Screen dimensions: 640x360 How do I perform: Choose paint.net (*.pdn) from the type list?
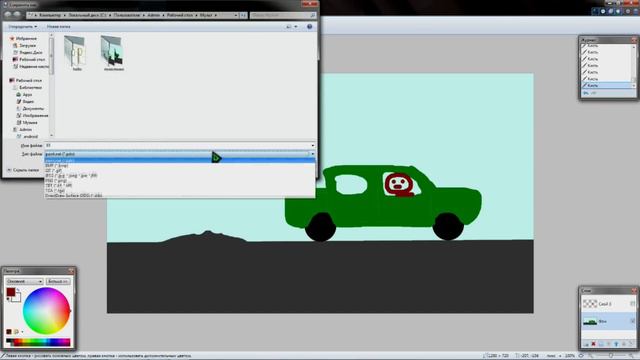pos(180,160)
